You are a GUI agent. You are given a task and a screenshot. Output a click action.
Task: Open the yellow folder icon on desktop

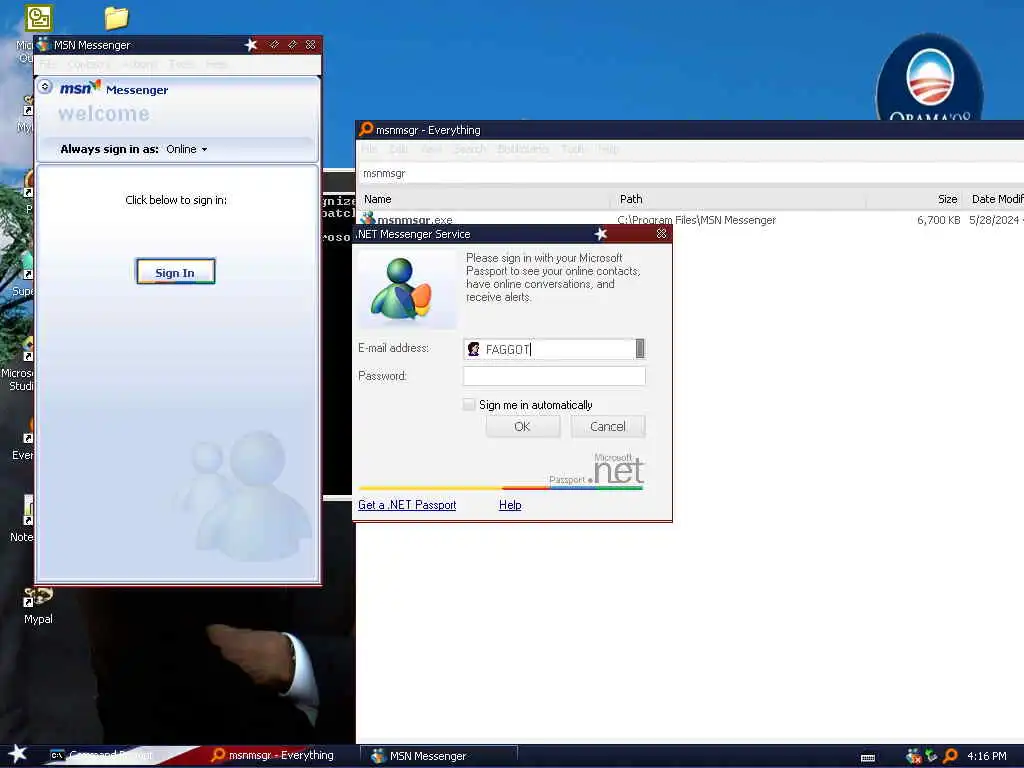coord(116,18)
